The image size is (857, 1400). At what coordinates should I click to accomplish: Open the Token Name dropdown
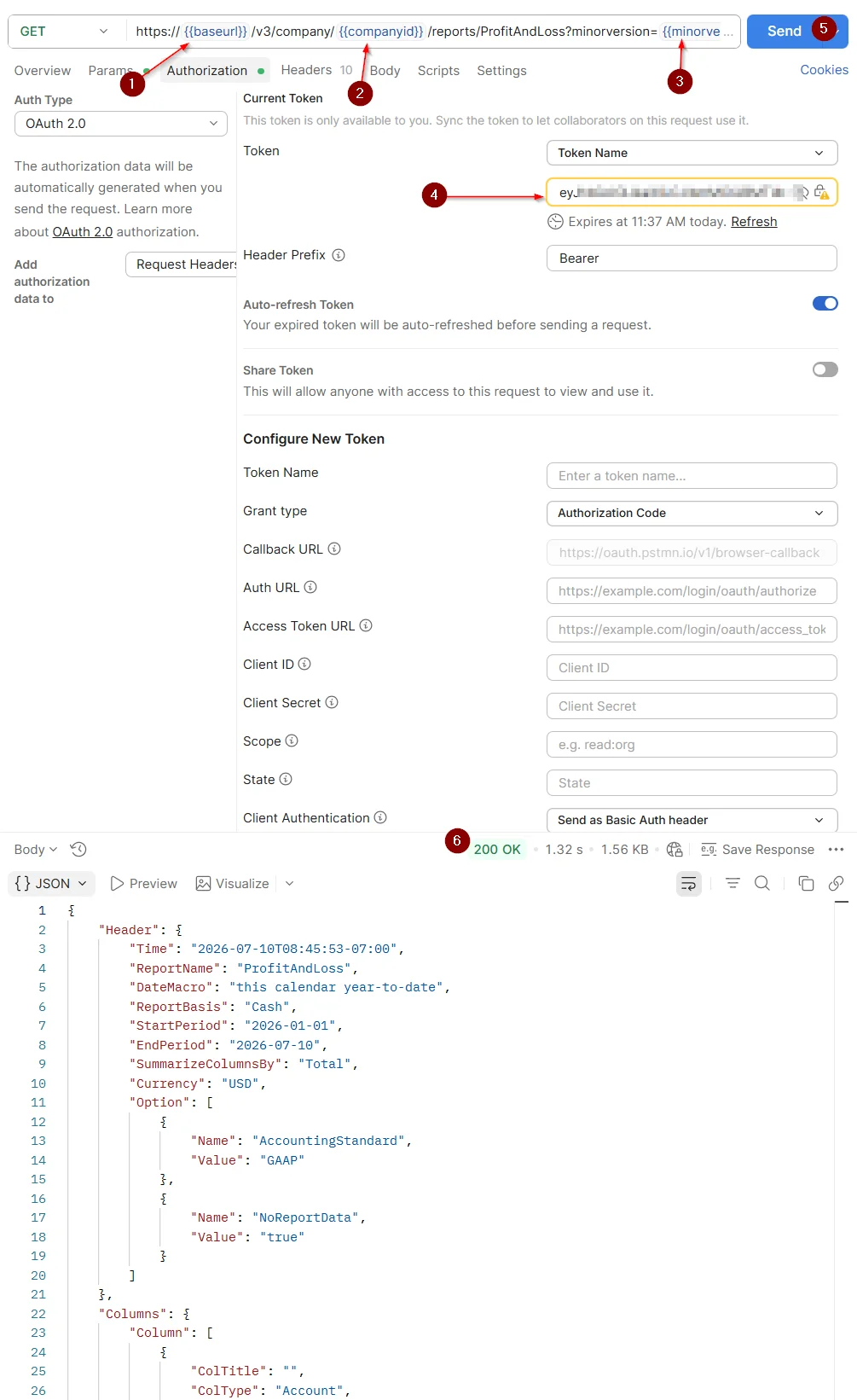[692, 153]
